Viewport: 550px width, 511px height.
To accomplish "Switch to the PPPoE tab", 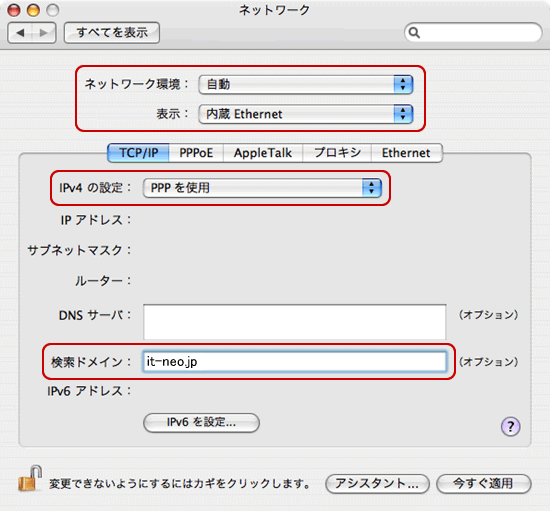I will tap(196, 153).
